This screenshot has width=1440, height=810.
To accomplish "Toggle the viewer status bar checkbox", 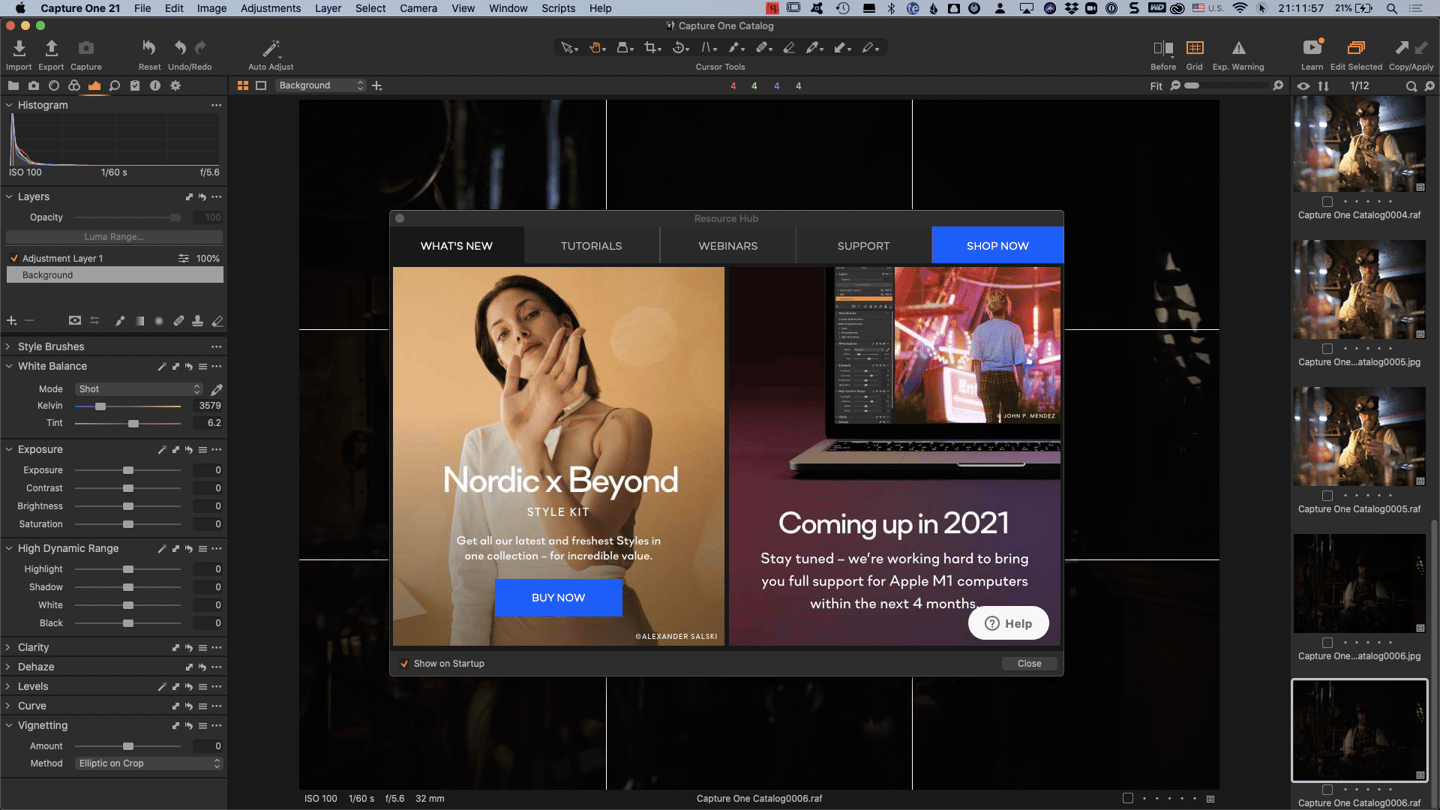I will click(1128, 799).
